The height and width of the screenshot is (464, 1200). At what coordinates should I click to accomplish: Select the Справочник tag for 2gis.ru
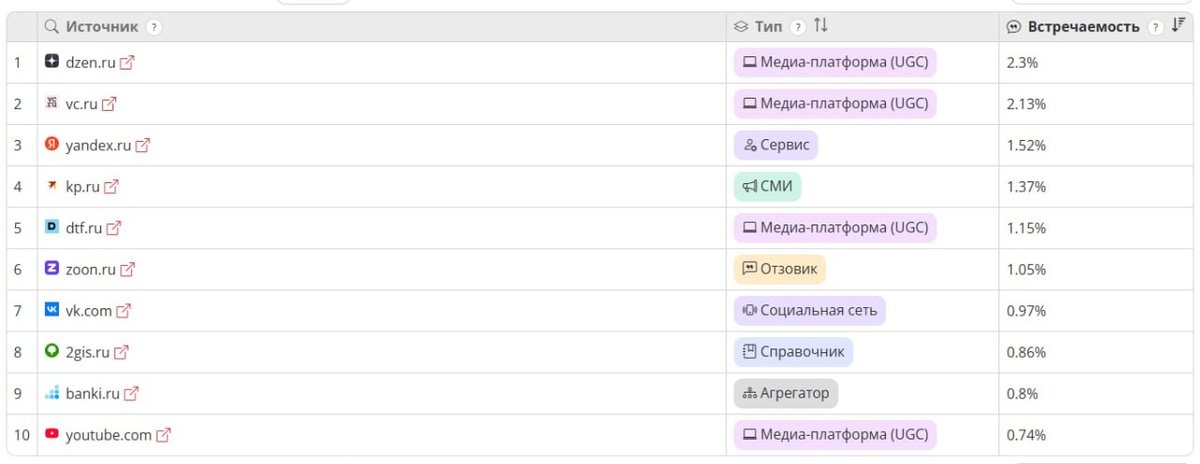pos(793,352)
